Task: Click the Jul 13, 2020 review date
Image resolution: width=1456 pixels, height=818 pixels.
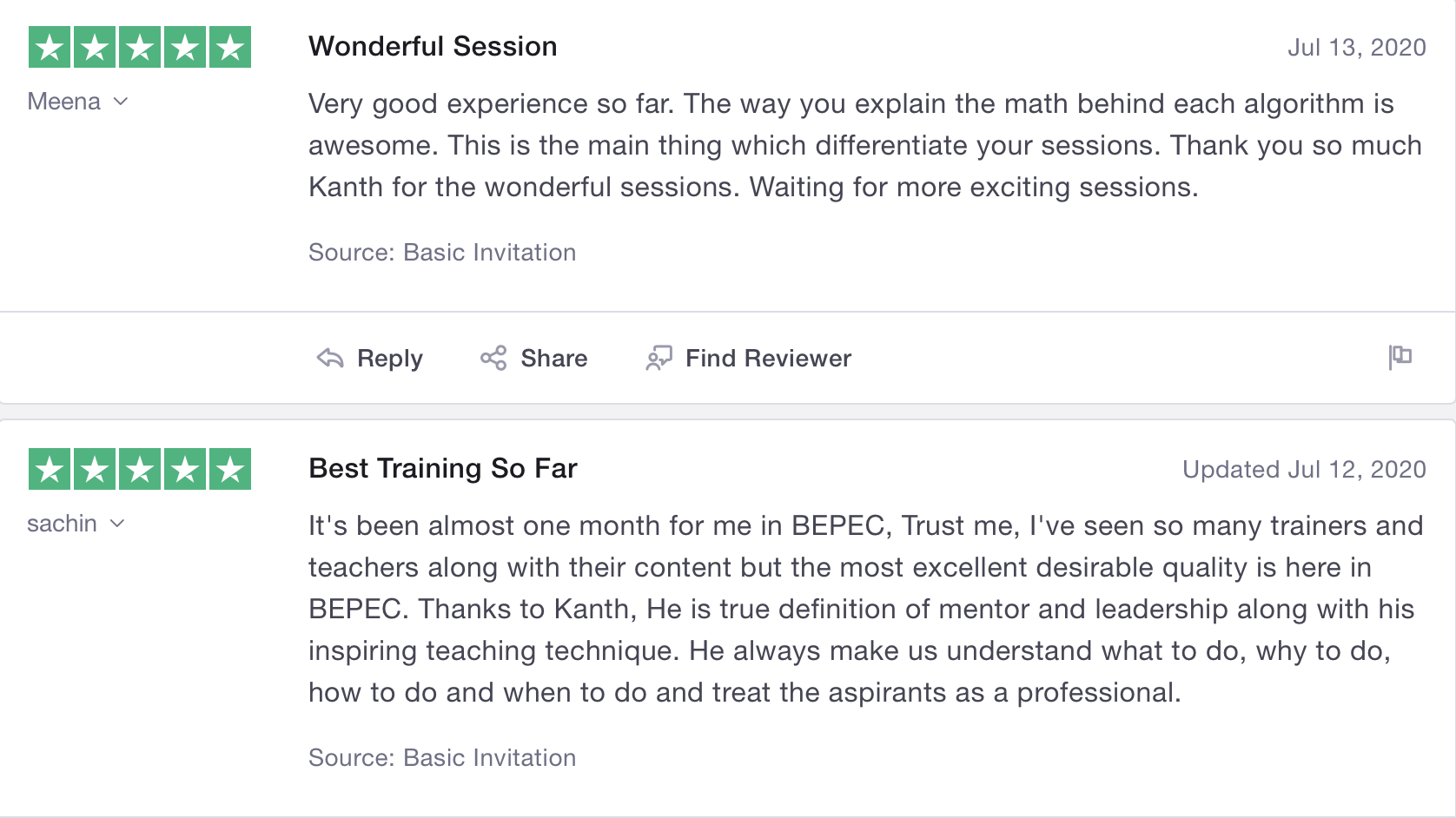Action: [x=1356, y=47]
